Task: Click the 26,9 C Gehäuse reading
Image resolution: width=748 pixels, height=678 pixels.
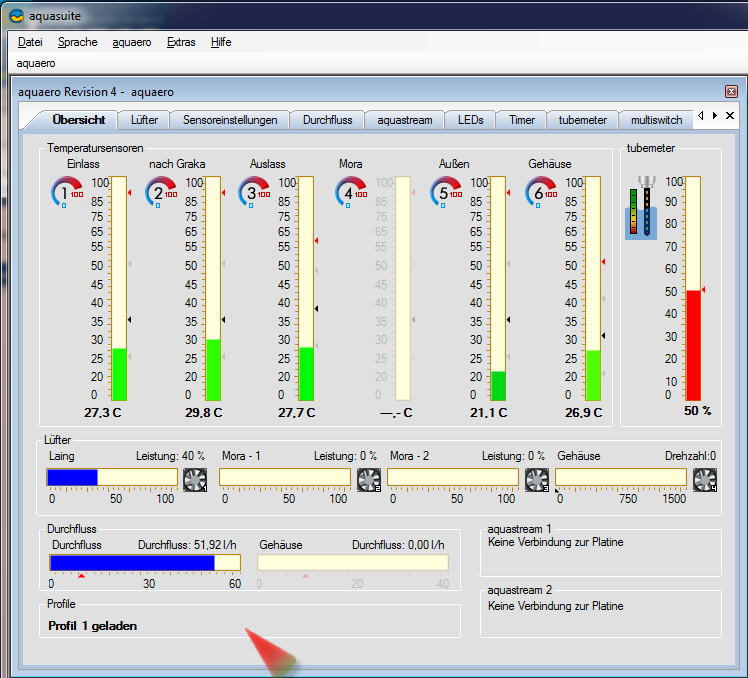Action: [583, 413]
